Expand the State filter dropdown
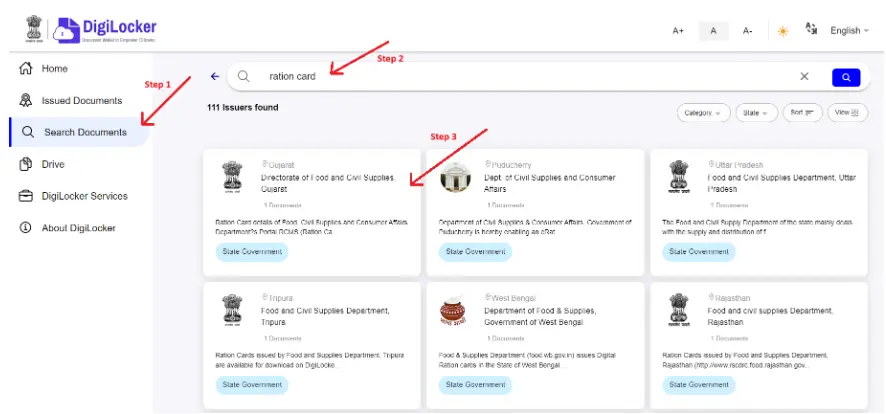886x414 pixels. [x=756, y=113]
